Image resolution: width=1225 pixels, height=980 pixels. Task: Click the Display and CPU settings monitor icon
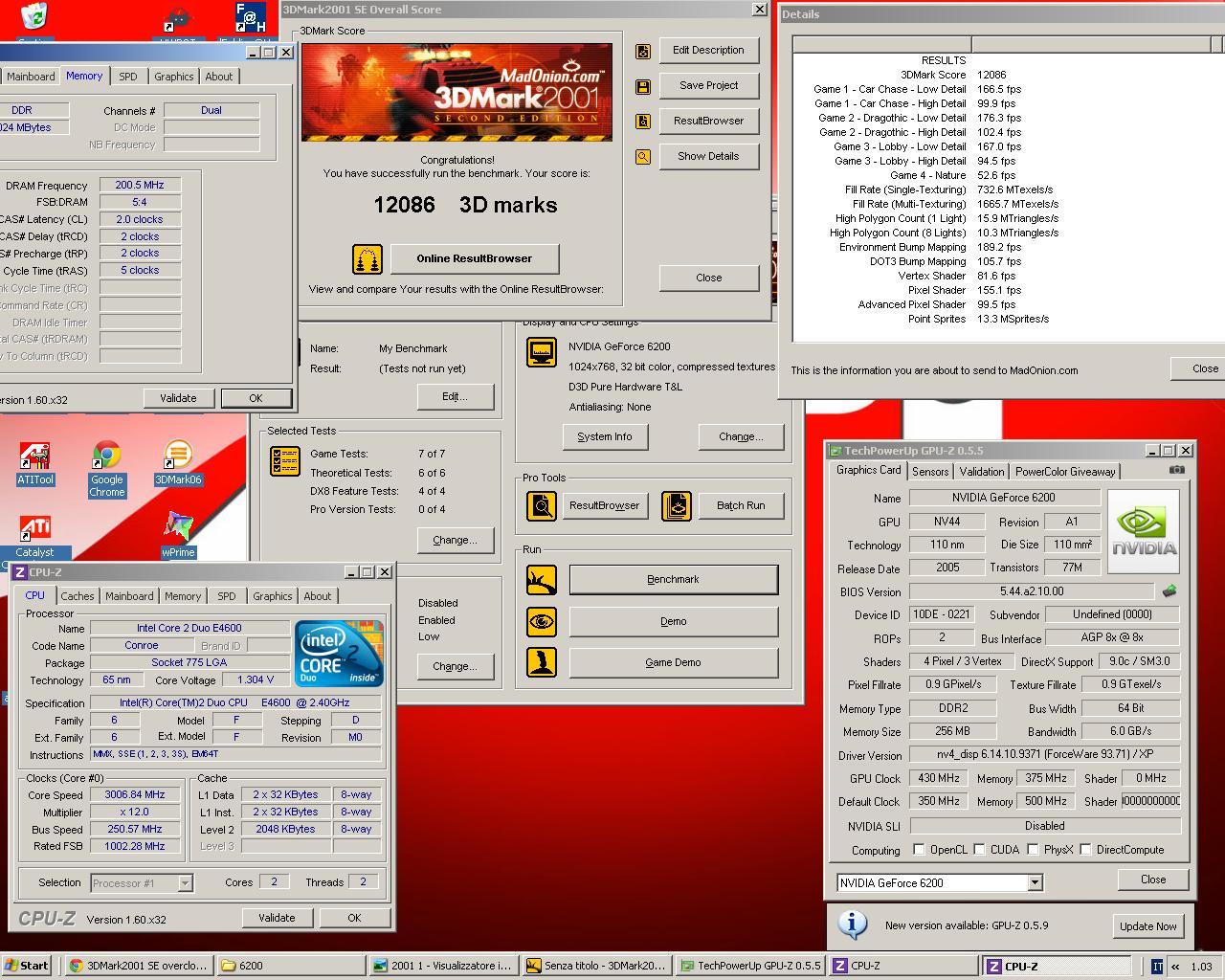pos(542,352)
